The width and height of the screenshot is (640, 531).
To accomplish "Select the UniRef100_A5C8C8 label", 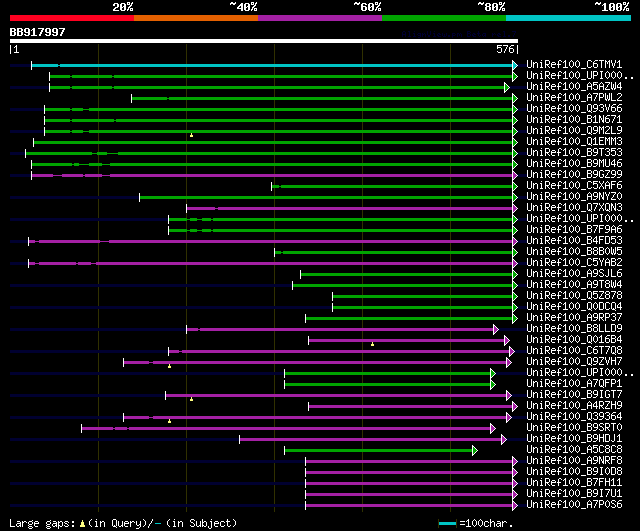I will coord(574,450).
